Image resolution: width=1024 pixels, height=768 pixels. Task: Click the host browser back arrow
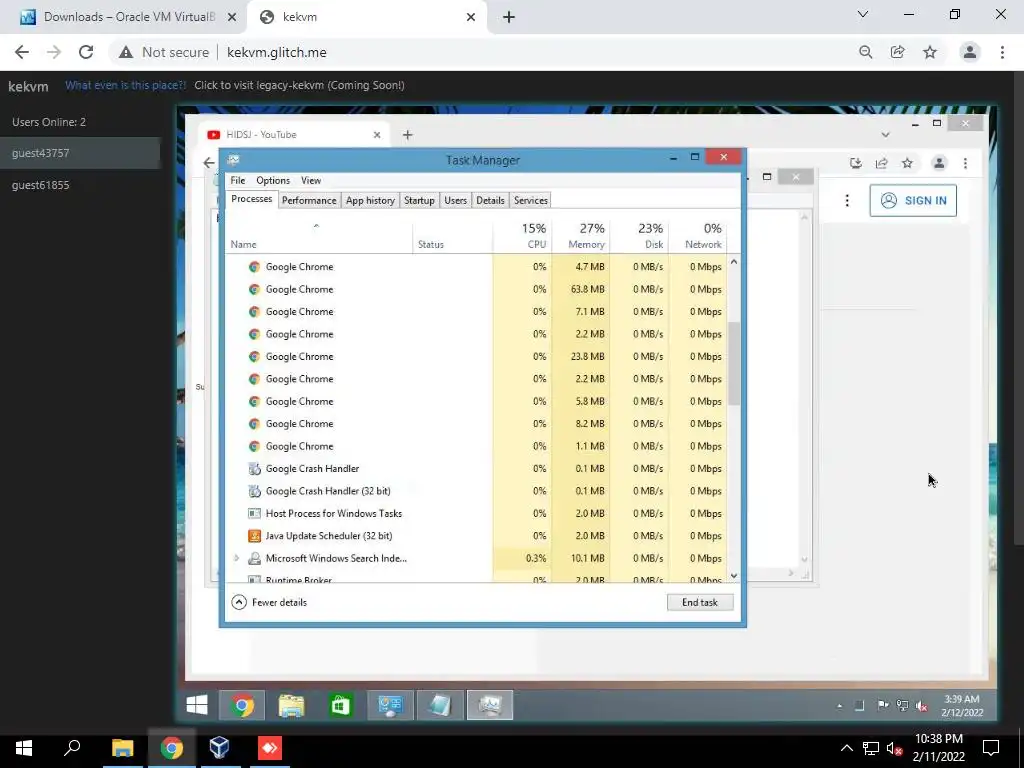pyautogui.click(x=22, y=52)
